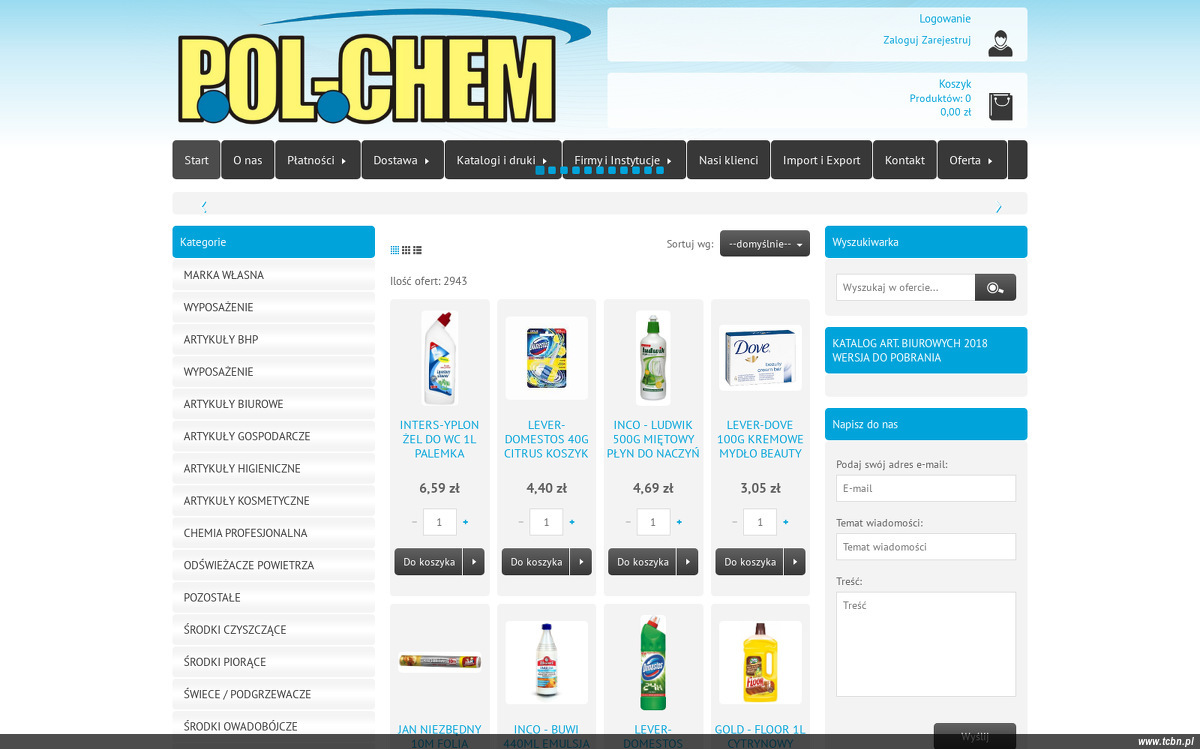Open the Sortuj wg domyślnie dropdown
The height and width of the screenshot is (749, 1200).
click(765, 244)
